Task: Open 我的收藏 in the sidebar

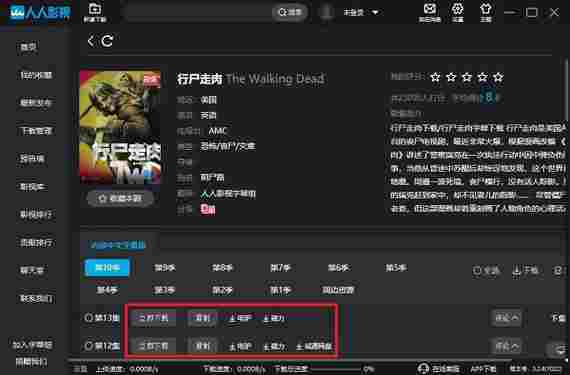Action: click(x=36, y=75)
